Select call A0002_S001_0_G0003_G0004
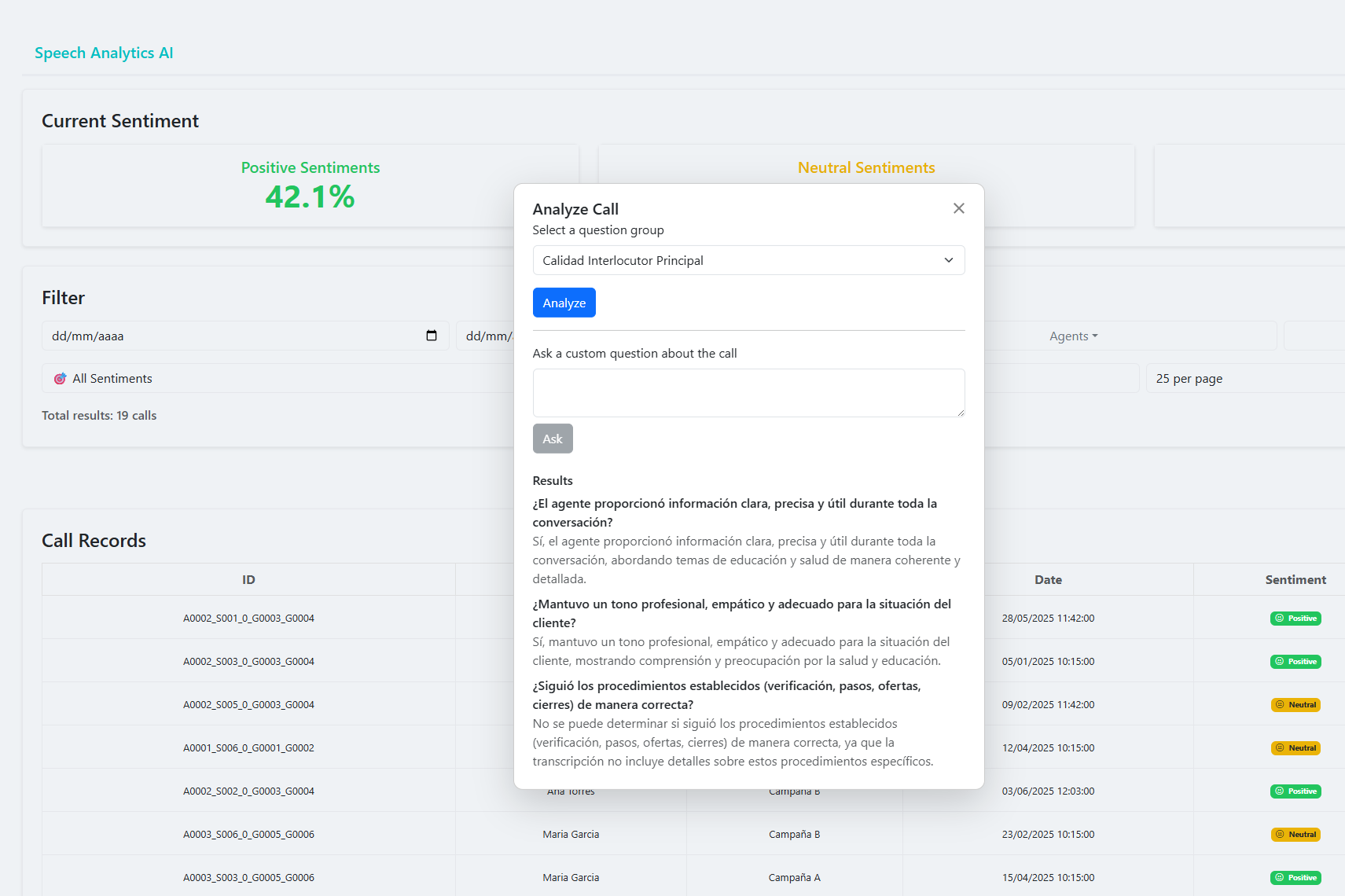The width and height of the screenshot is (1345, 896). 248,618
